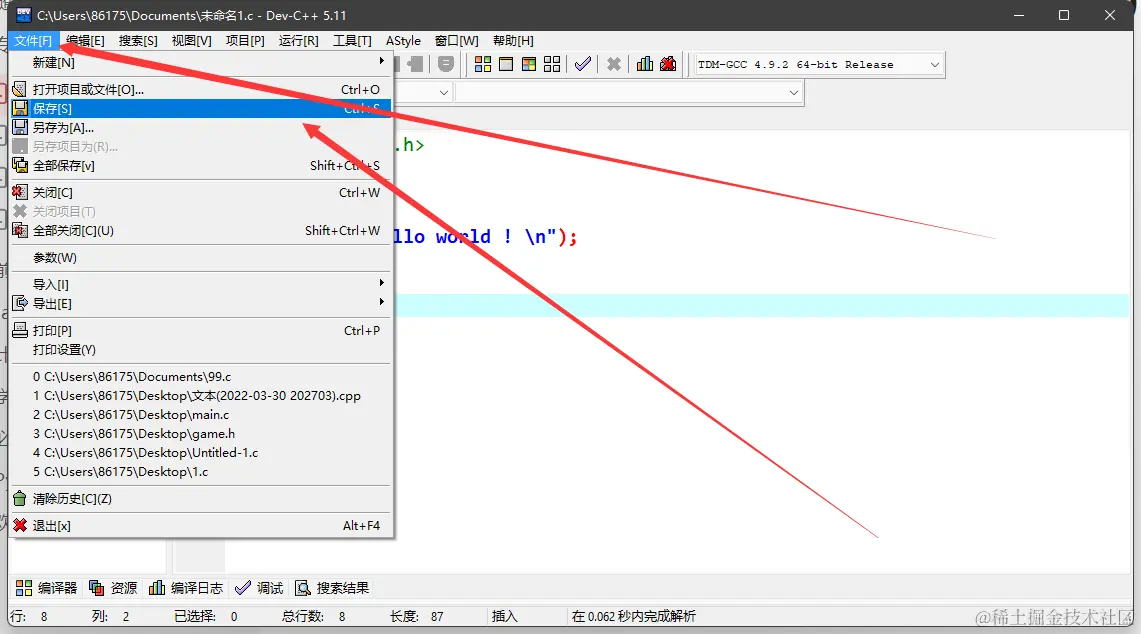Viewport: 1141px width, 634px height.
Task: Click the Compile & Run toolbar icon
Action: point(529,64)
